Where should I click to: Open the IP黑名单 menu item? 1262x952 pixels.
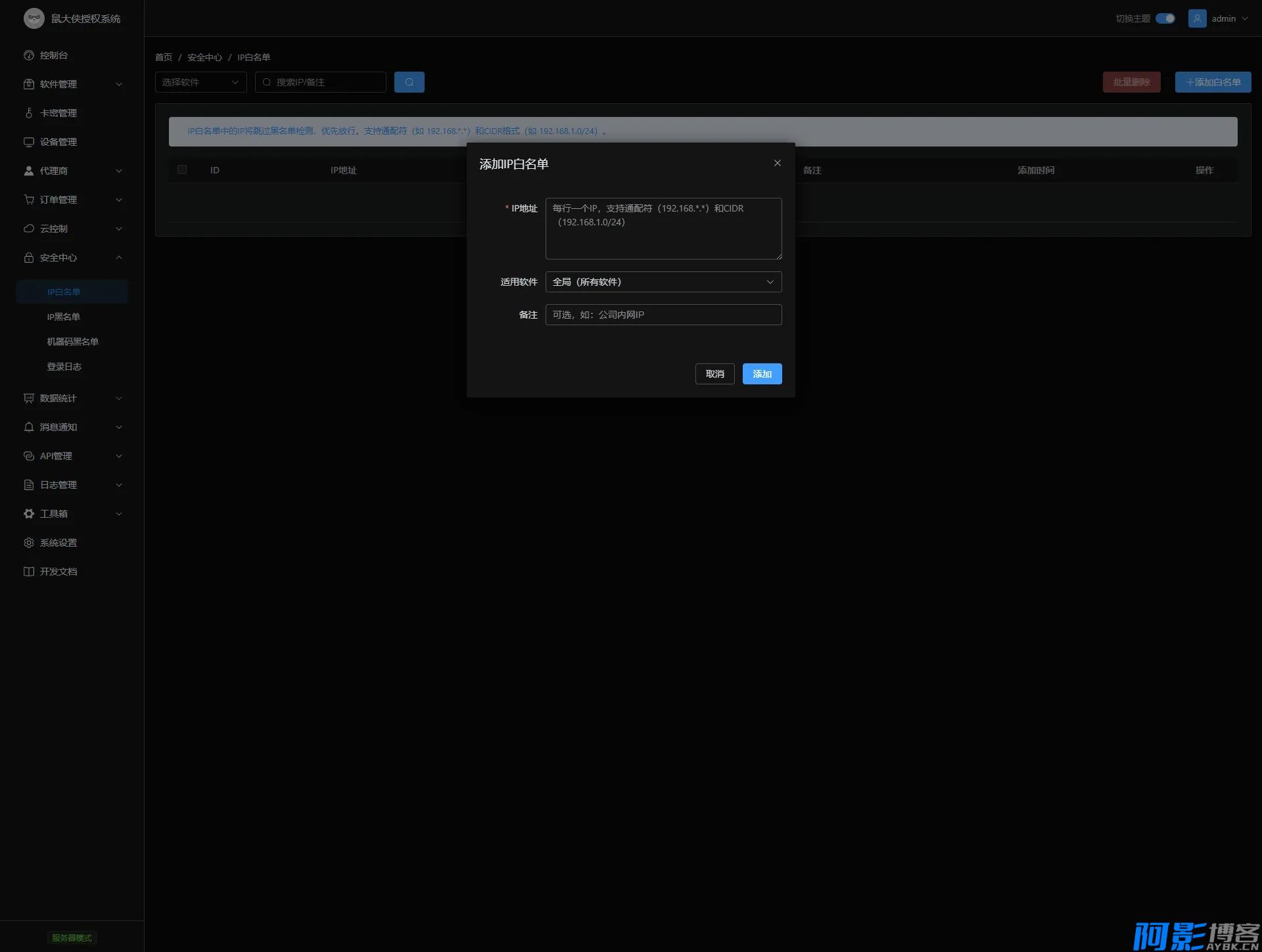pyautogui.click(x=63, y=317)
